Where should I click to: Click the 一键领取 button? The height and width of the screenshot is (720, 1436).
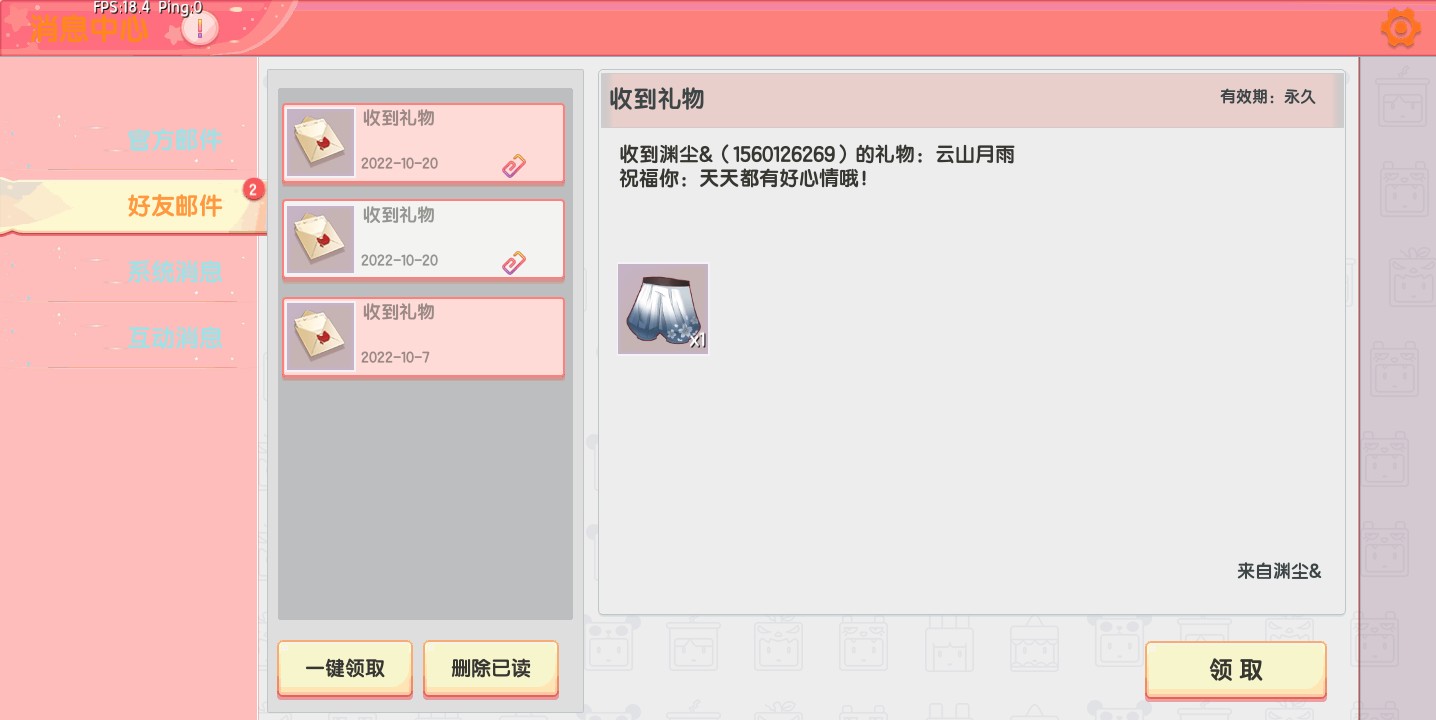345,669
